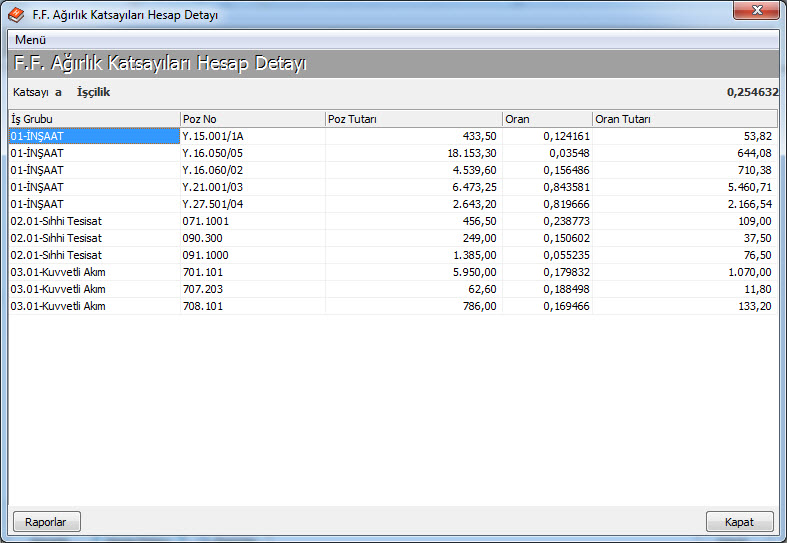Click the Poz No column header
The width and height of the screenshot is (787, 543).
252,119
